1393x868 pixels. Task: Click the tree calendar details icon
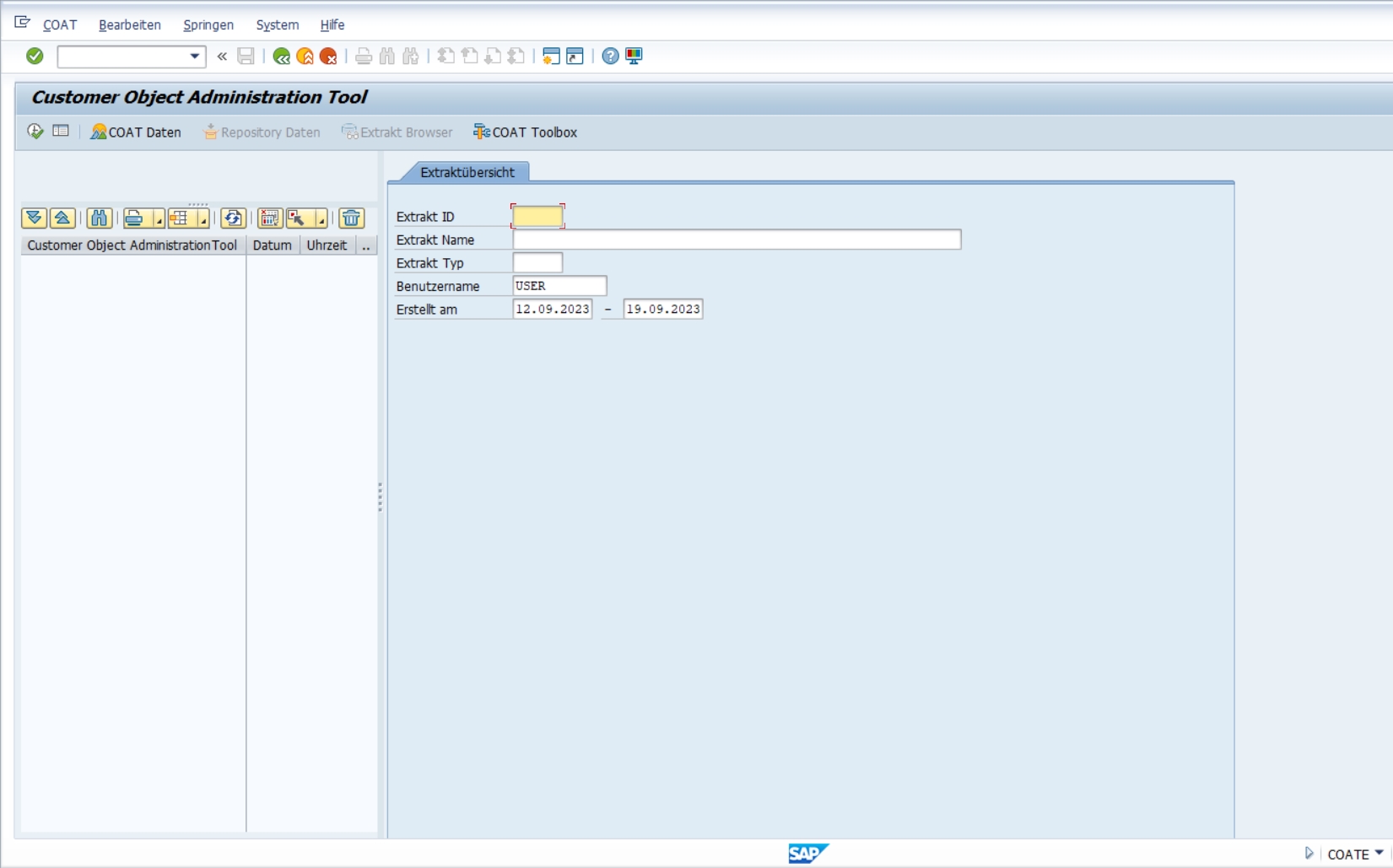(270, 218)
